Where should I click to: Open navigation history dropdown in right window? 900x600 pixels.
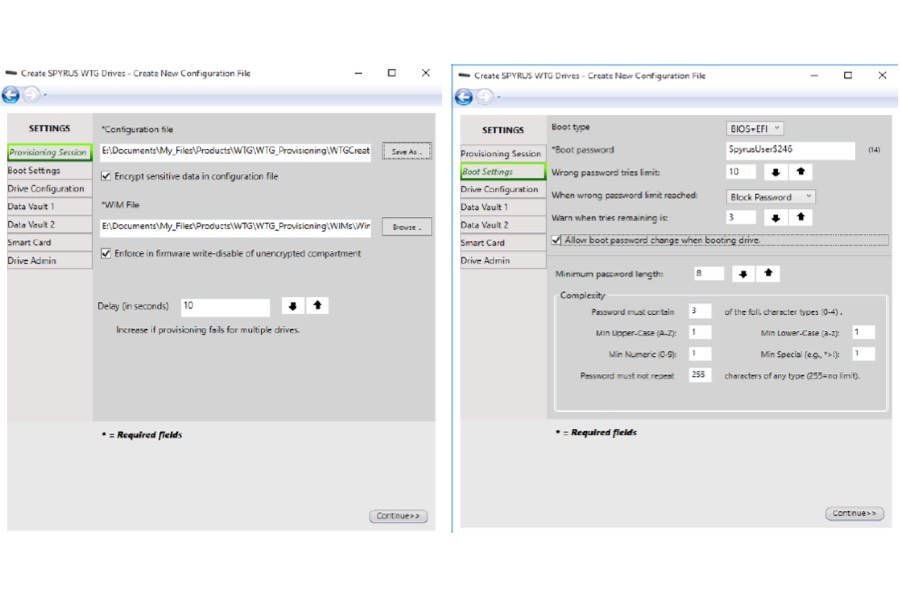499,98
